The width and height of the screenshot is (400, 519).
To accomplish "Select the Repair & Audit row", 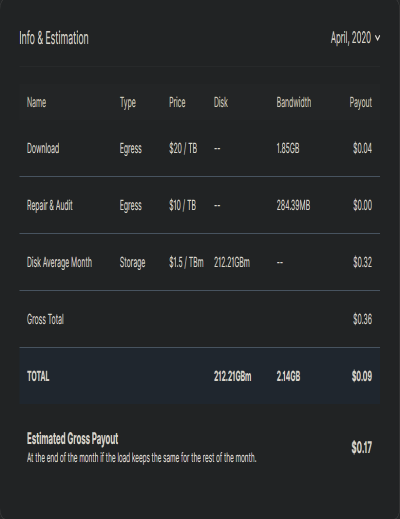I will [x=200, y=205].
